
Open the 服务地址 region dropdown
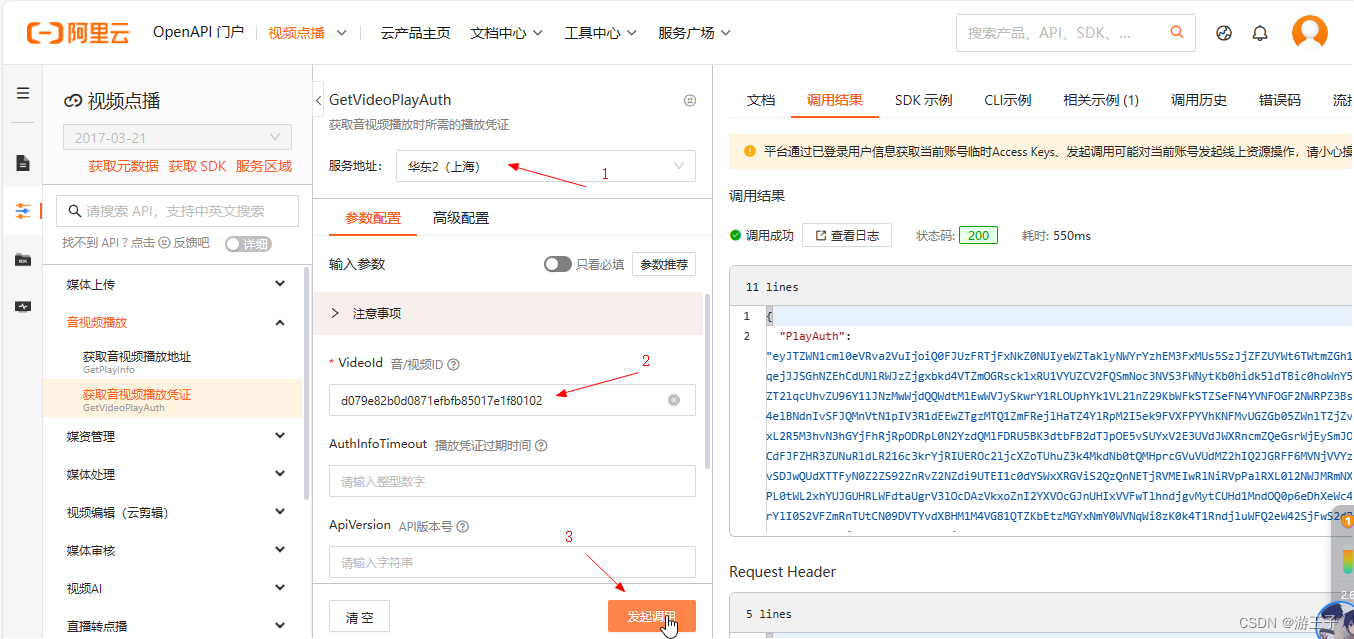546,166
